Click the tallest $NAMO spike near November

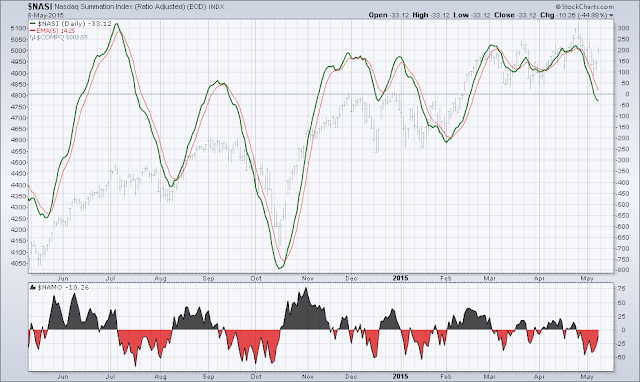tap(306, 289)
